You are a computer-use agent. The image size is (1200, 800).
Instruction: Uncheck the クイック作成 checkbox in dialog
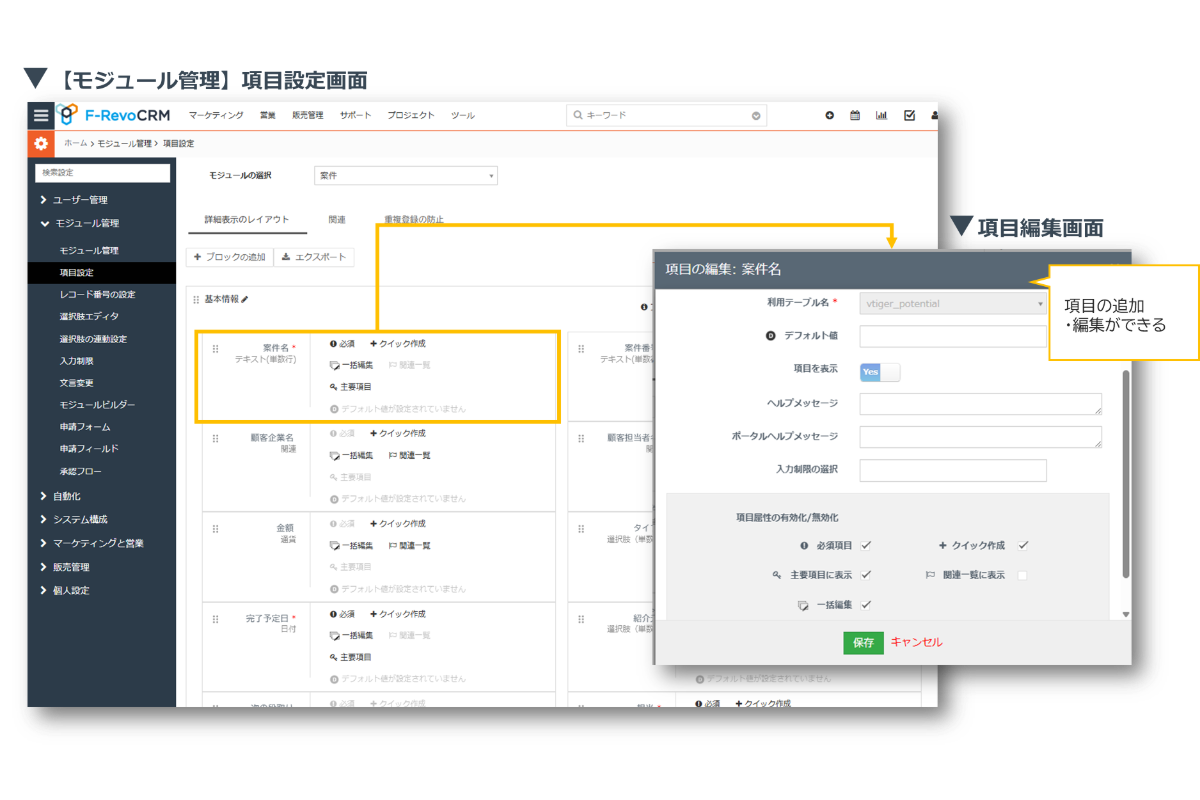coord(1023,546)
